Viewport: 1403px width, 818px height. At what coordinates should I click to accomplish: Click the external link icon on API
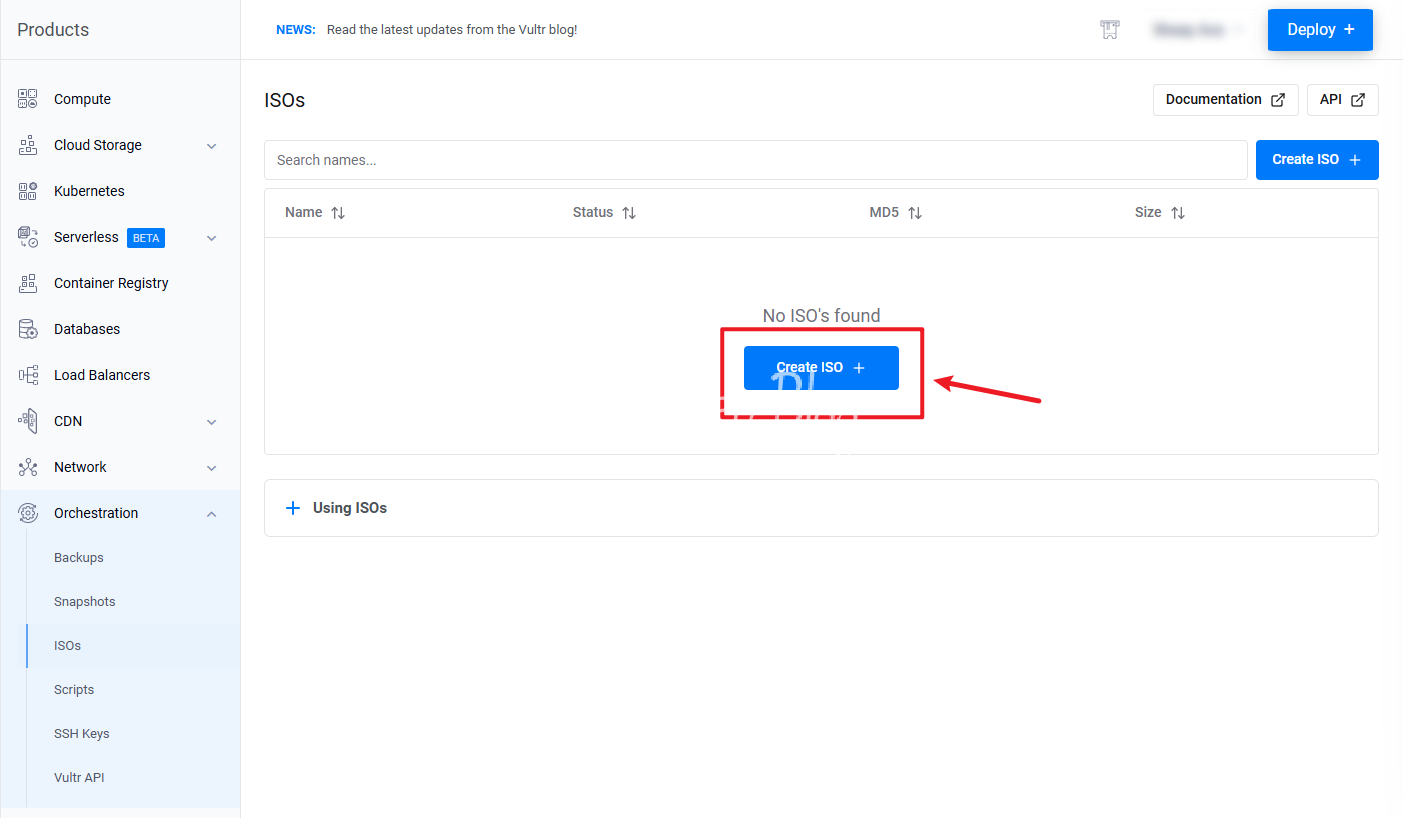pyautogui.click(x=1358, y=100)
